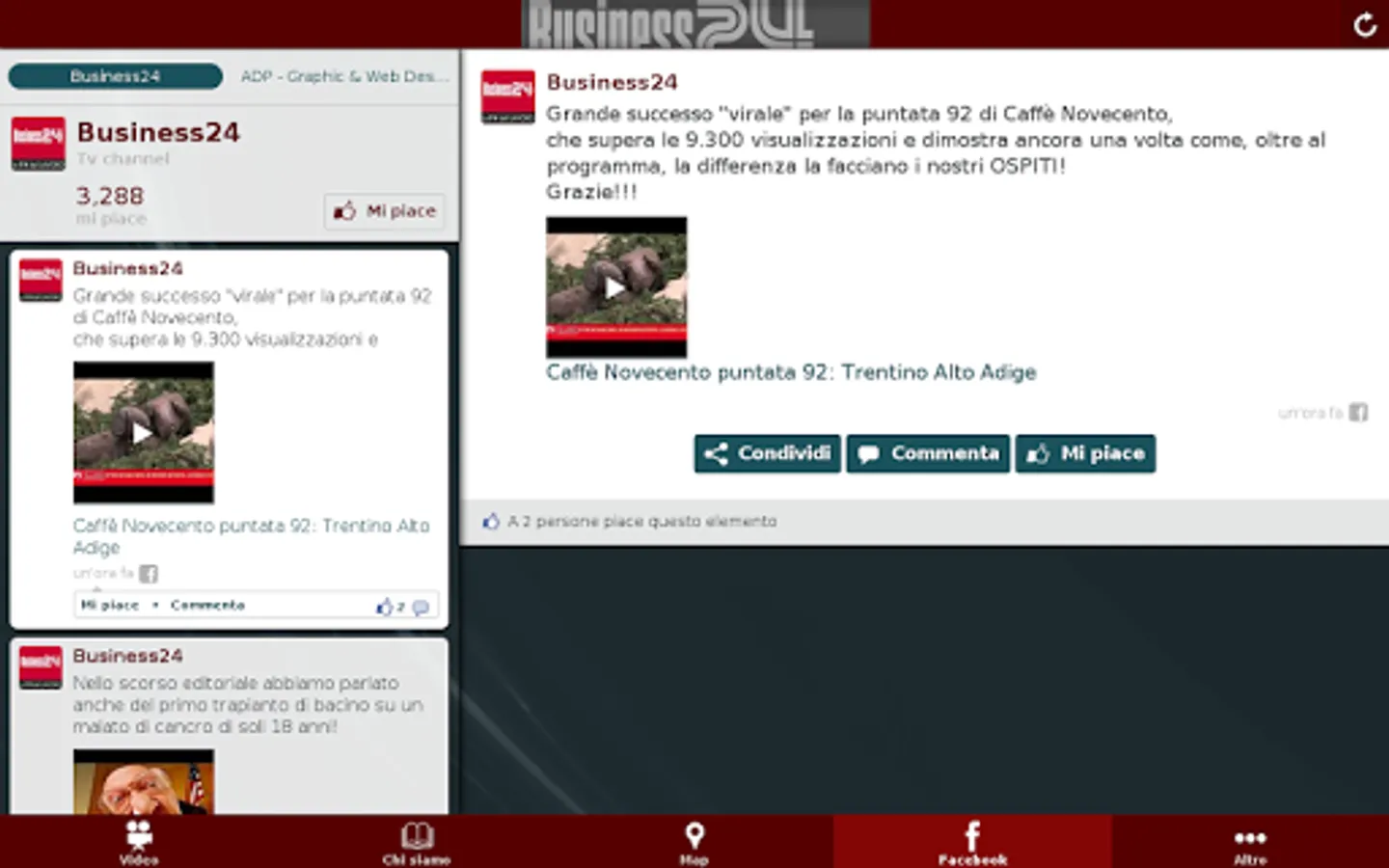Open thumbnail image of second sidebar post

pyautogui.click(x=144, y=782)
